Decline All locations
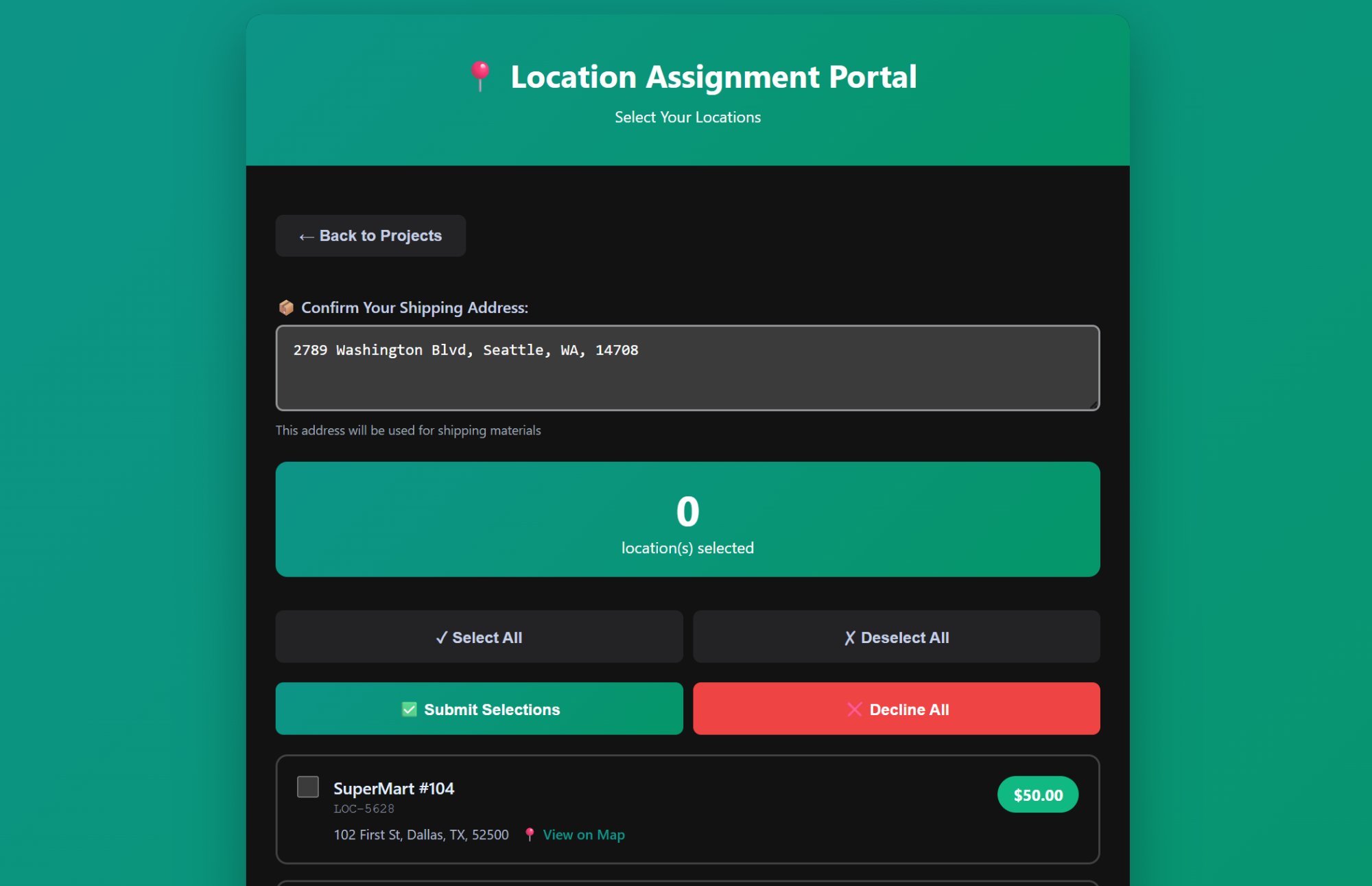1372x886 pixels. [x=896, y=709]
